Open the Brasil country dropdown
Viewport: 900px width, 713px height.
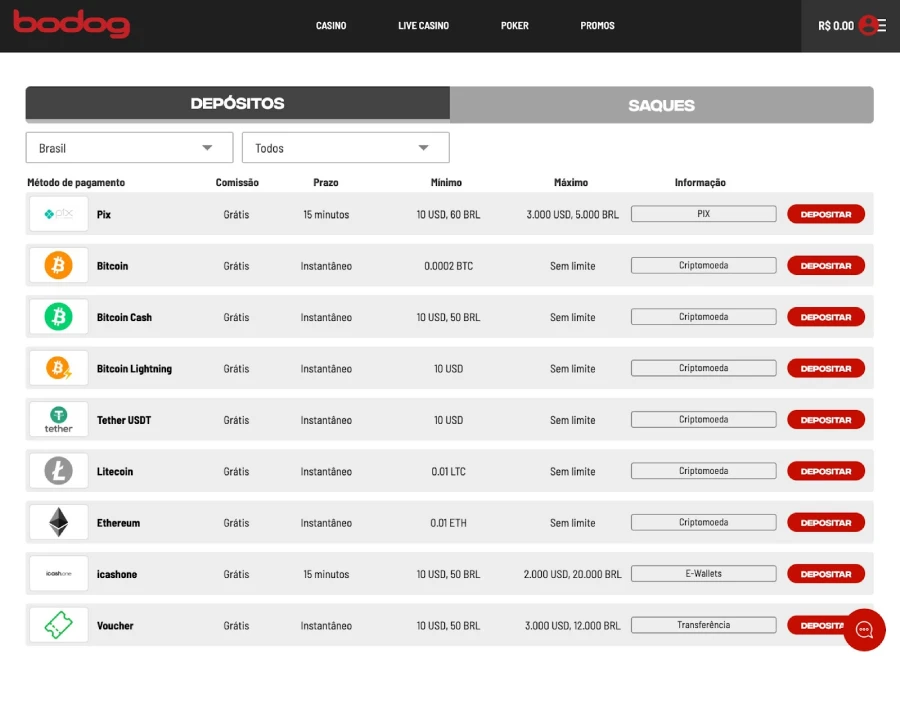click(129, 148)
